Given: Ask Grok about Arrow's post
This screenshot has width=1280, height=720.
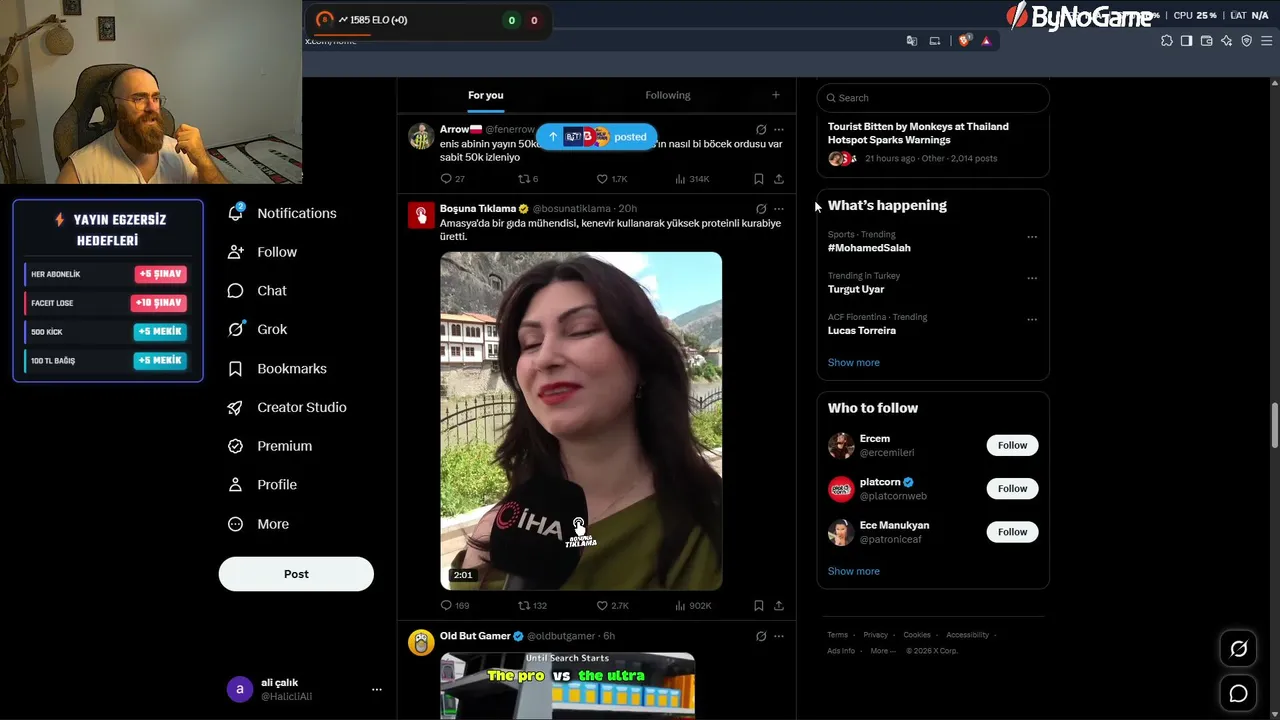Looking at the screenshot, I should click(x=761, y=130).
